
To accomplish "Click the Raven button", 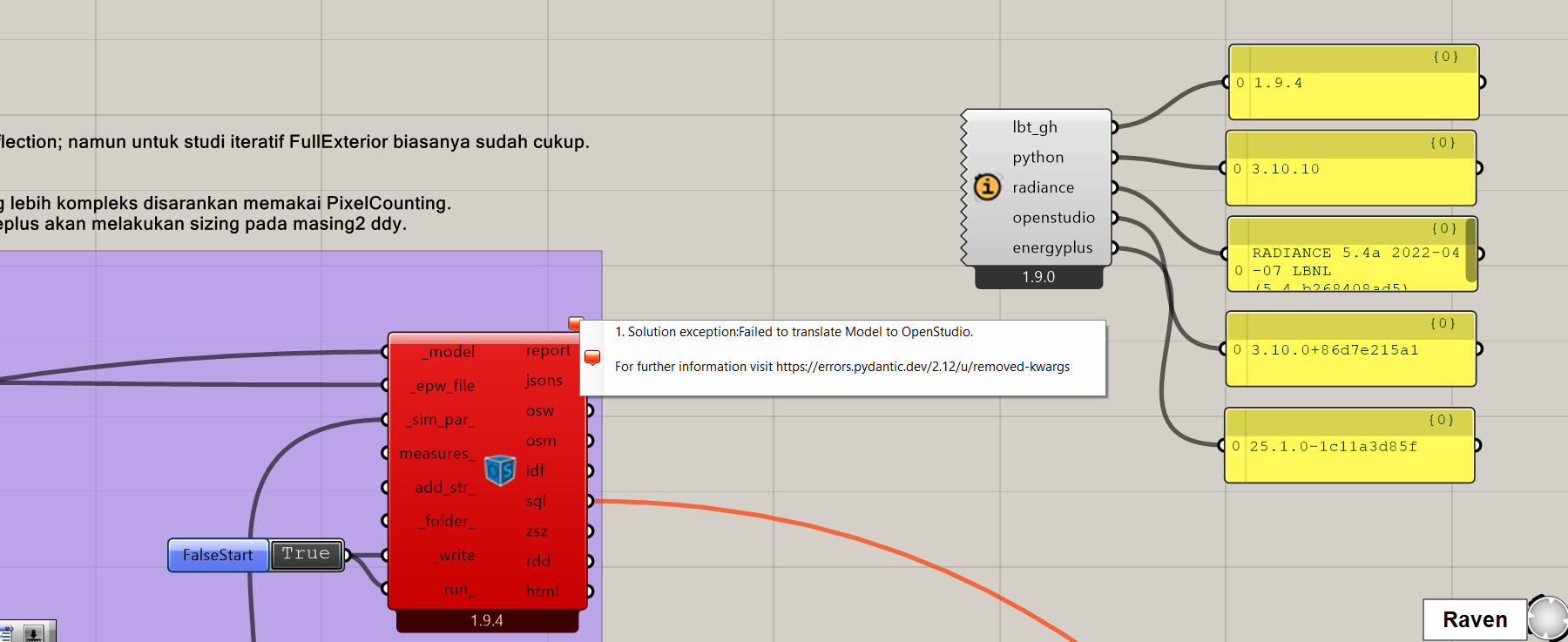I will pos(1474,619).
